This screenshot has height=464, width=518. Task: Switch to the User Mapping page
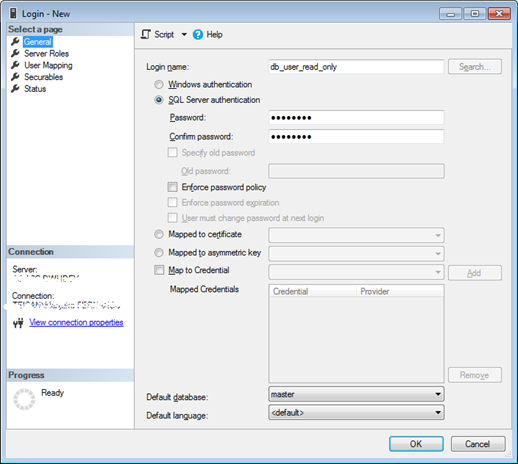pos(48,65)
